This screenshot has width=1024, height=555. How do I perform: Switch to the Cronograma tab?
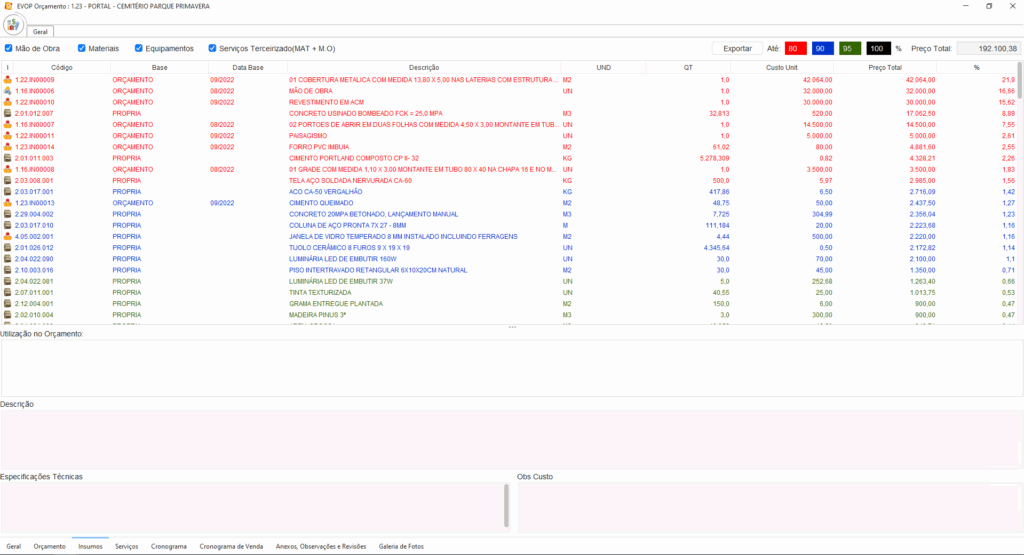(169, 547)
